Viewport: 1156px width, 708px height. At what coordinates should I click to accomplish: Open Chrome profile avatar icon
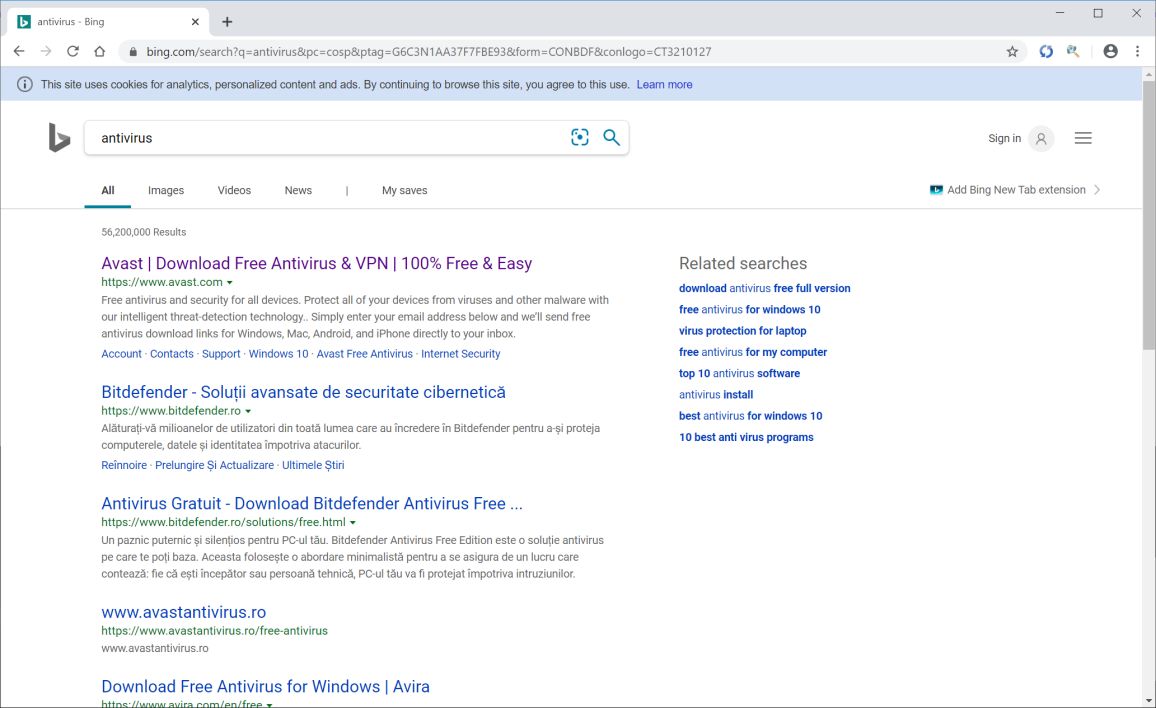[1110, 51]
